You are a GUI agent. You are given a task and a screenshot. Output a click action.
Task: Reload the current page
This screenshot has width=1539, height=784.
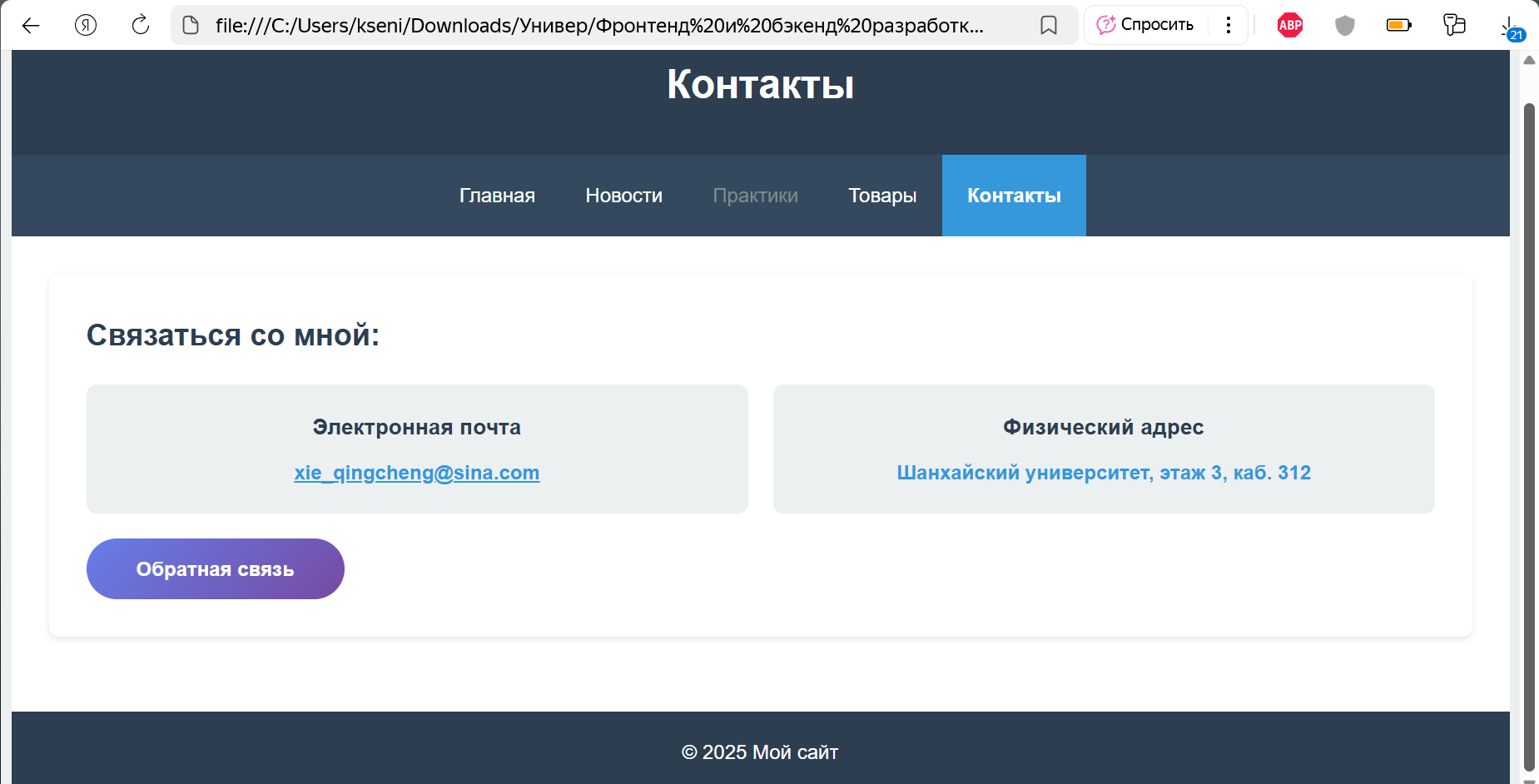coord(141,25)
